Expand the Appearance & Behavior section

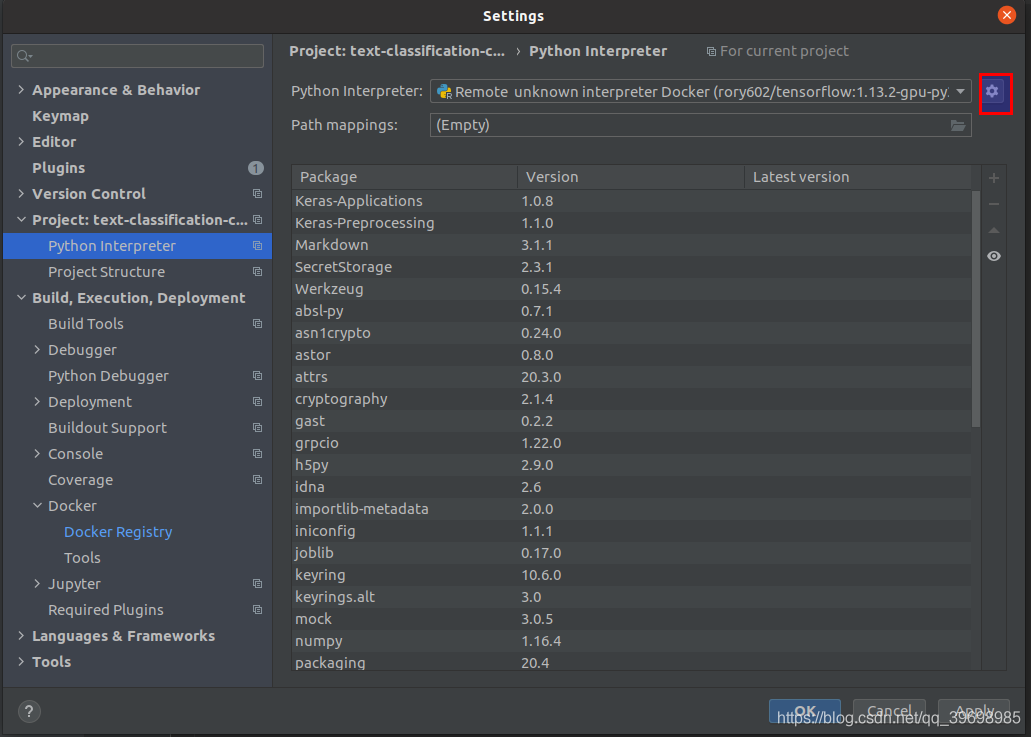coord(22,90)
